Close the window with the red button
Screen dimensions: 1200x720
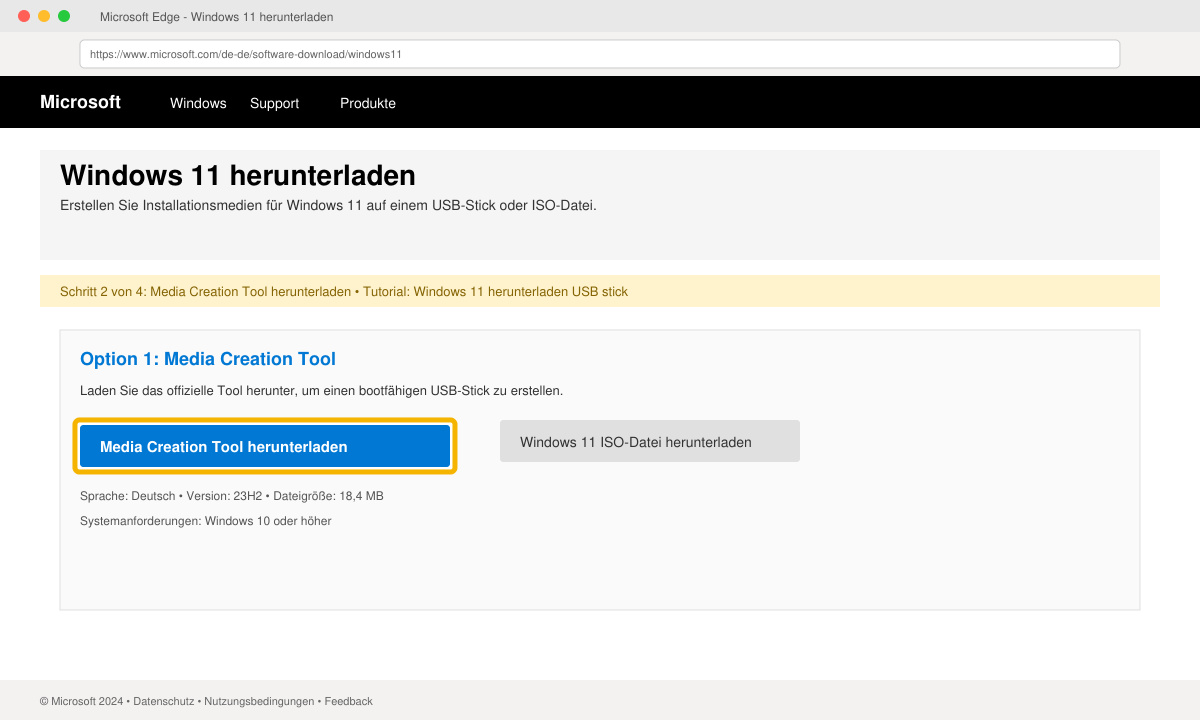[x=24, y=16]
